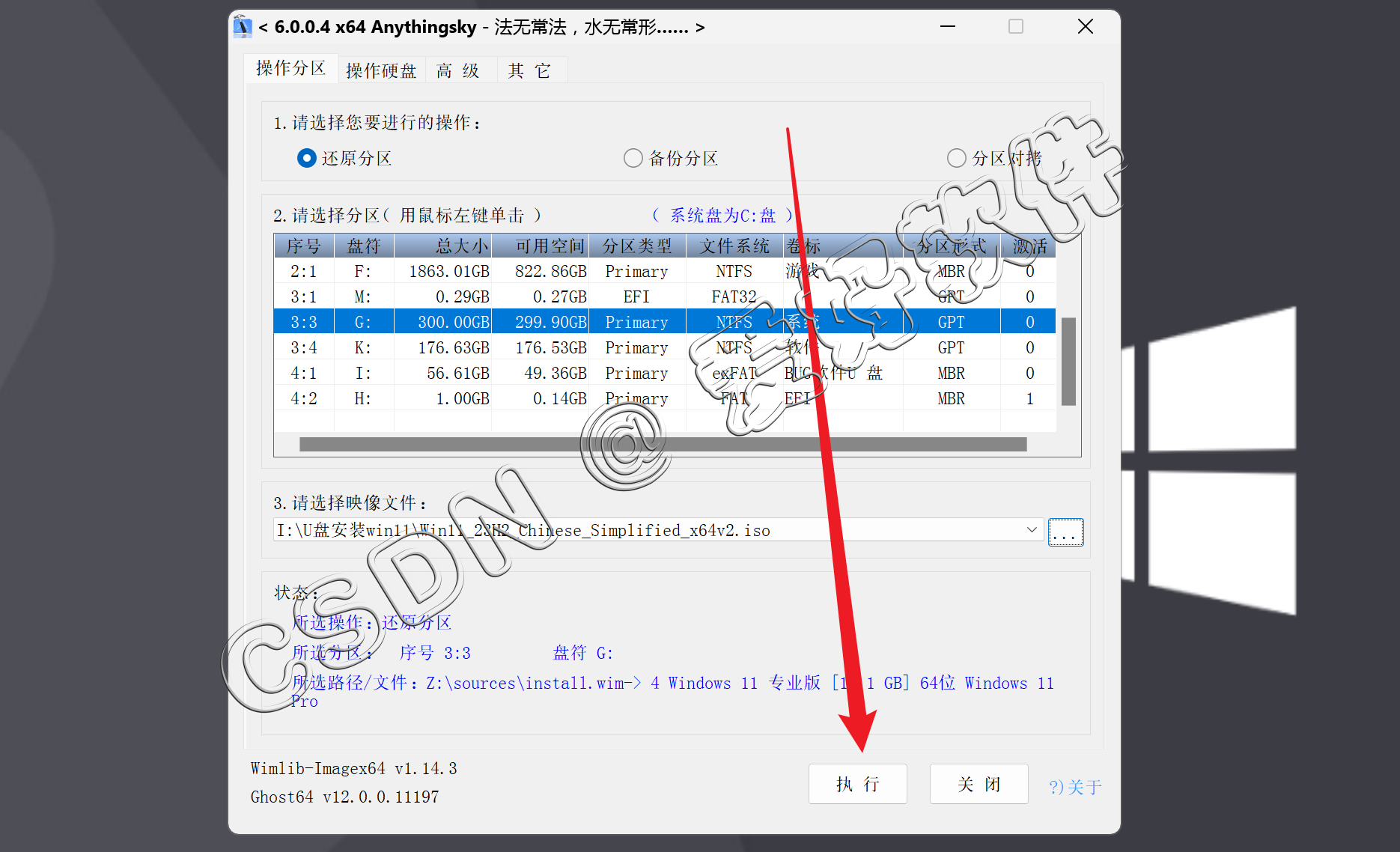Click the FAT32 file system cell
The width and height of the screenshot is (1400, 852).
point(734,296)
